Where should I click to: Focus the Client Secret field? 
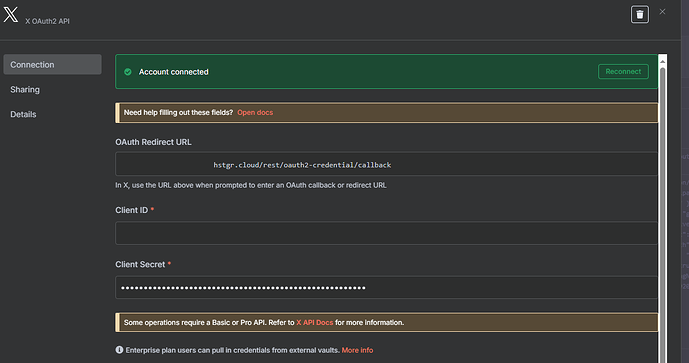386,287
